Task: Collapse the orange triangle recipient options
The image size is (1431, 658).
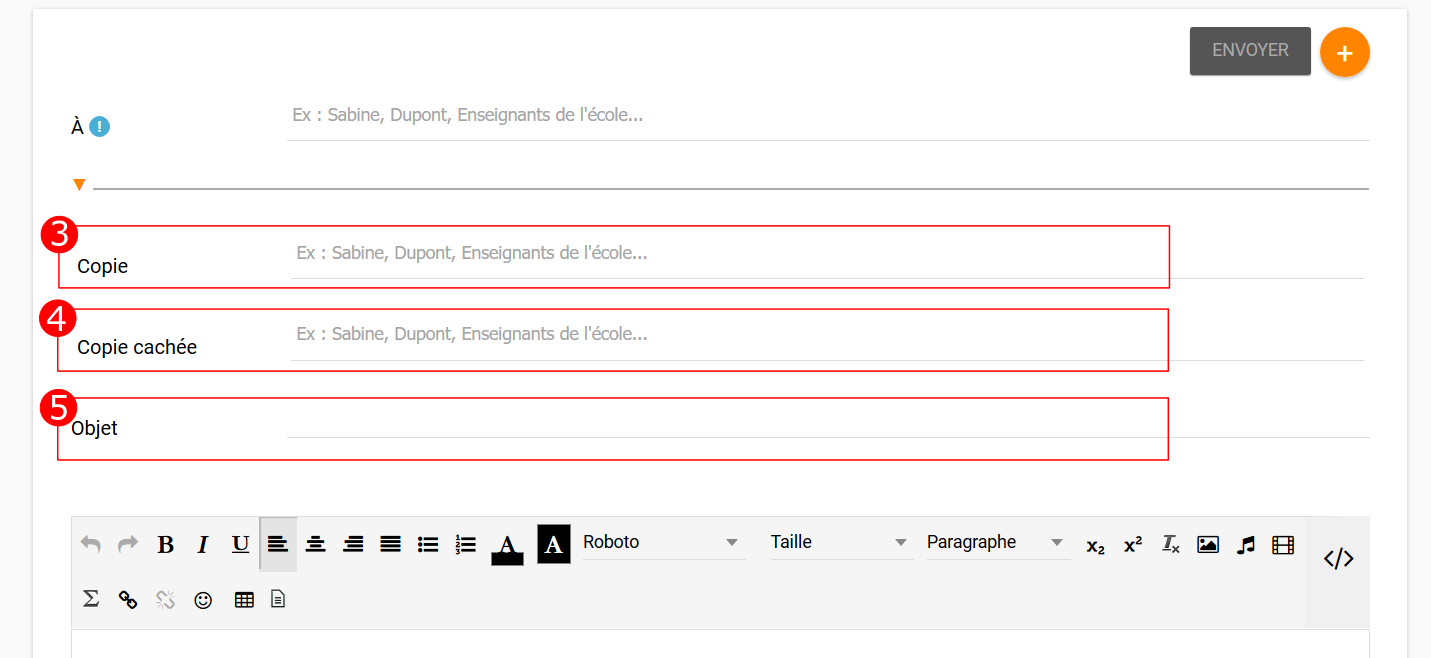Action: [79, 185]
